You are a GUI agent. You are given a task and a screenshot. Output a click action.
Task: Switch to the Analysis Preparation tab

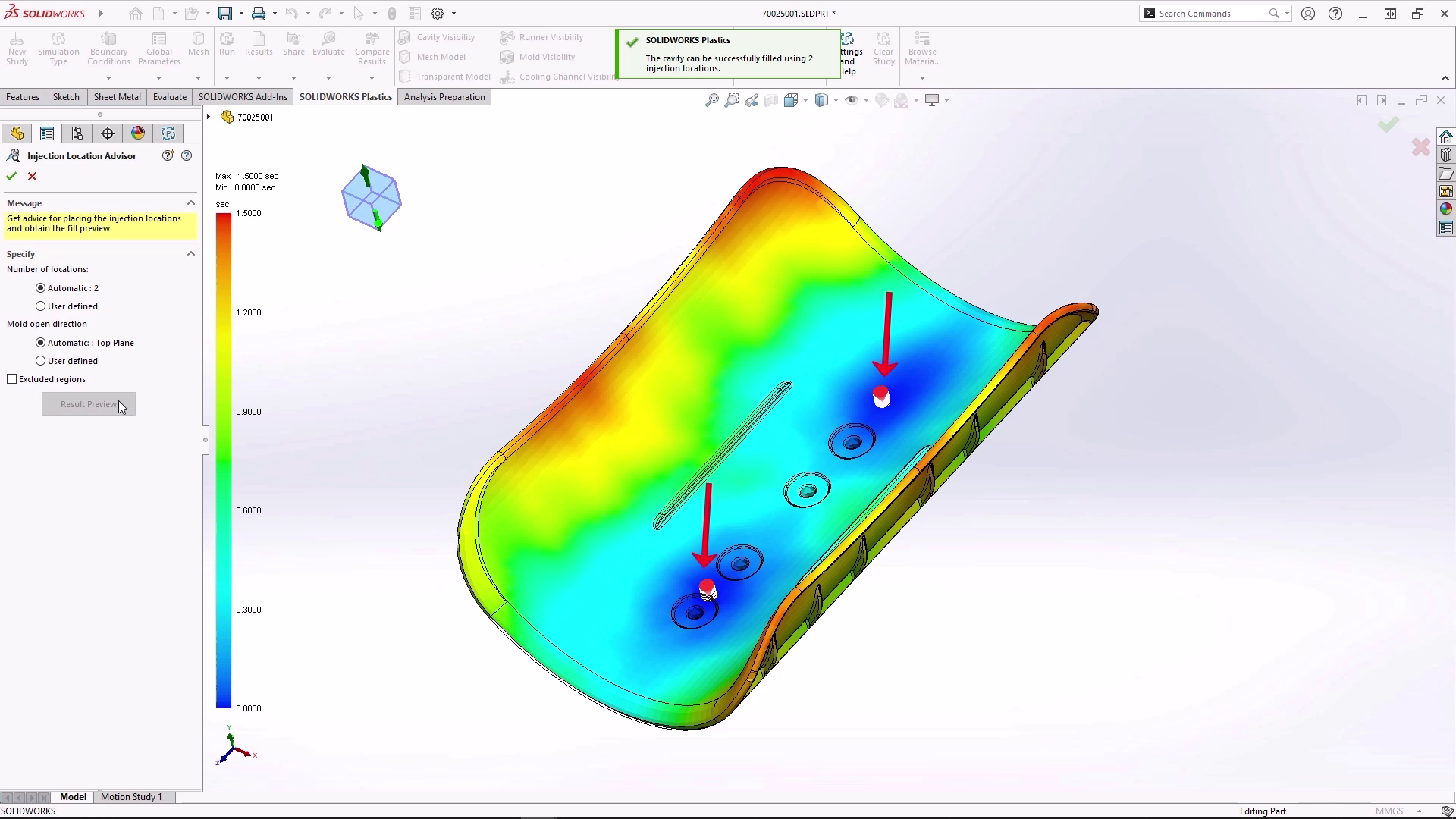coord(444,96)
